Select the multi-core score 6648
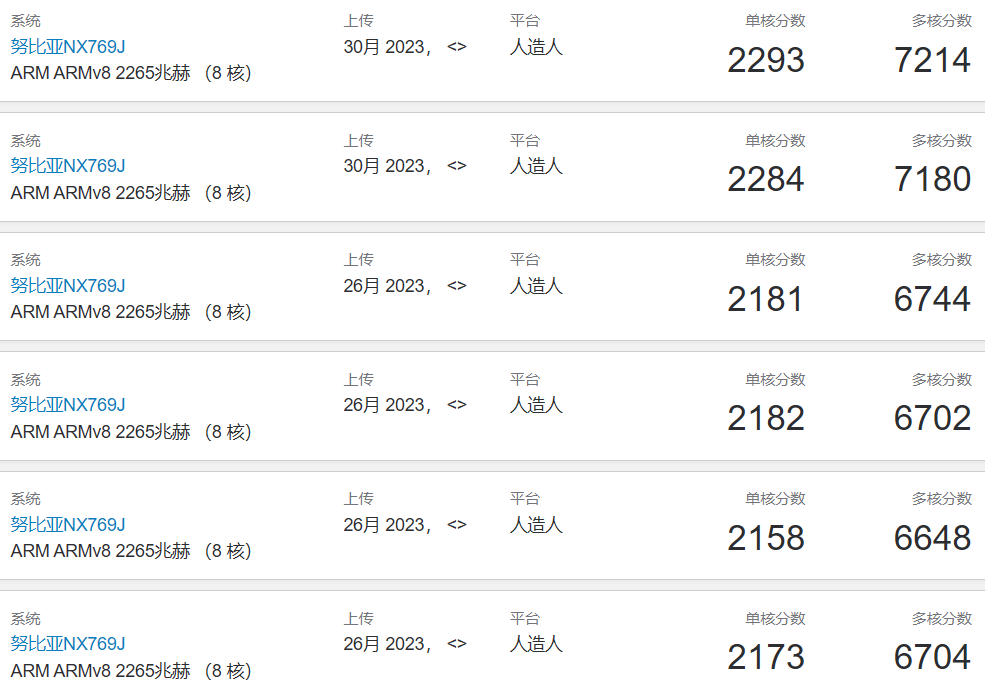Viewport: 985px width, 686px height. click(932, 539)
